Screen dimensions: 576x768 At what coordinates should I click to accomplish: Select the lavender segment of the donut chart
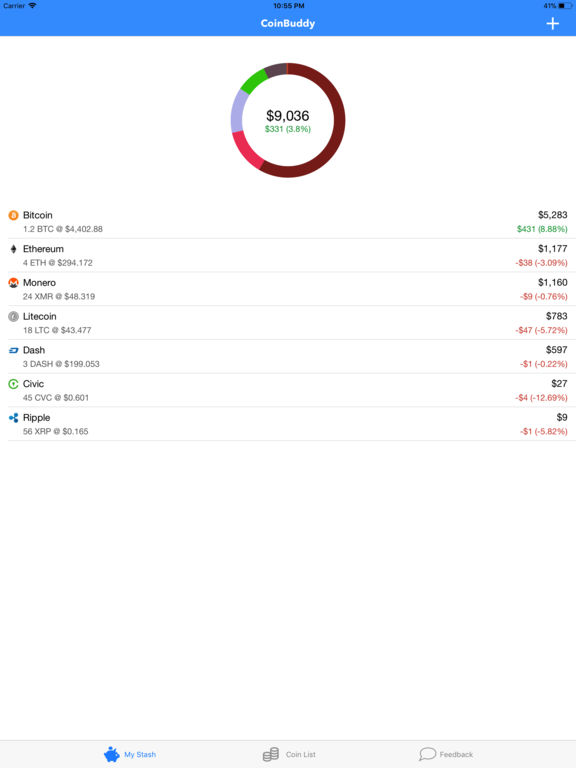(x=238, y=112)
